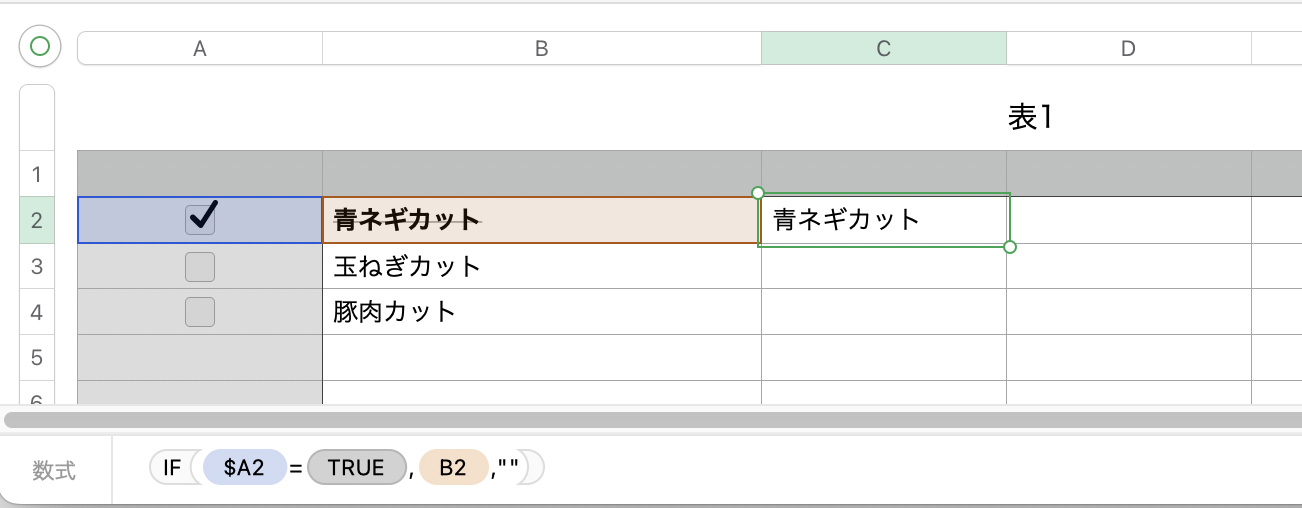Click the circular table handle icon

(40, 45)
